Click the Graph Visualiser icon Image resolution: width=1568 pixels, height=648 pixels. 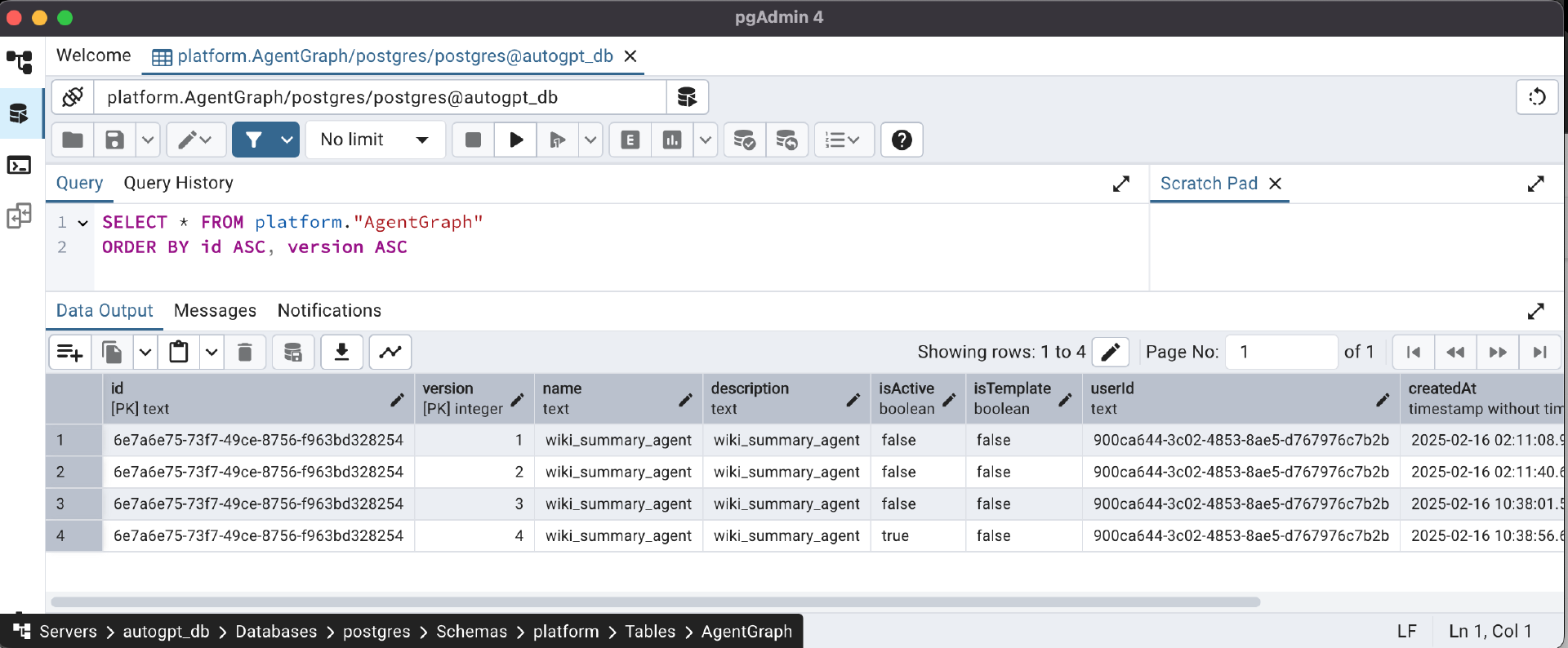click(390, 352)
